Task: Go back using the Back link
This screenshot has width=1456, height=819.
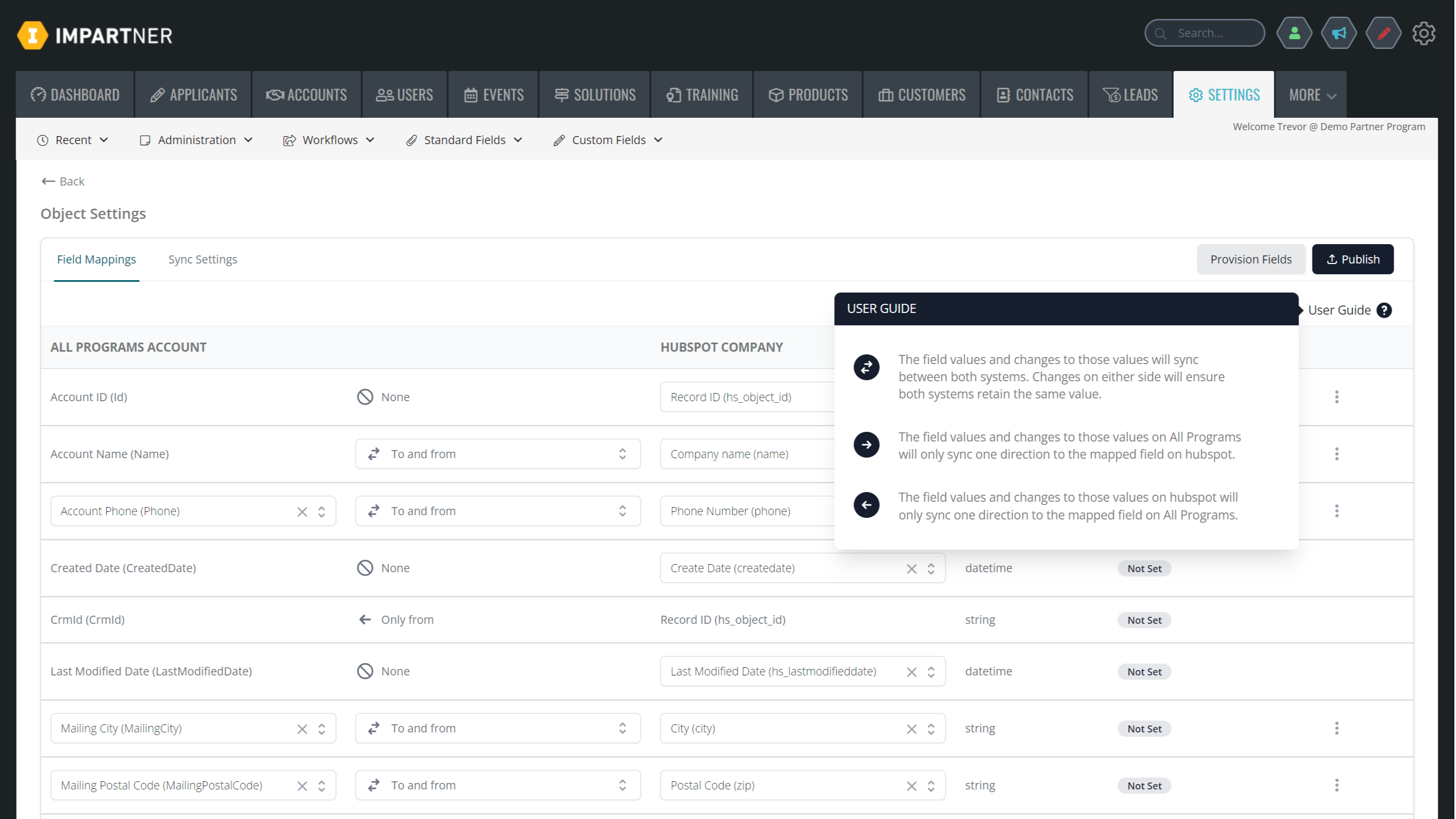Action: click(63, 182)
